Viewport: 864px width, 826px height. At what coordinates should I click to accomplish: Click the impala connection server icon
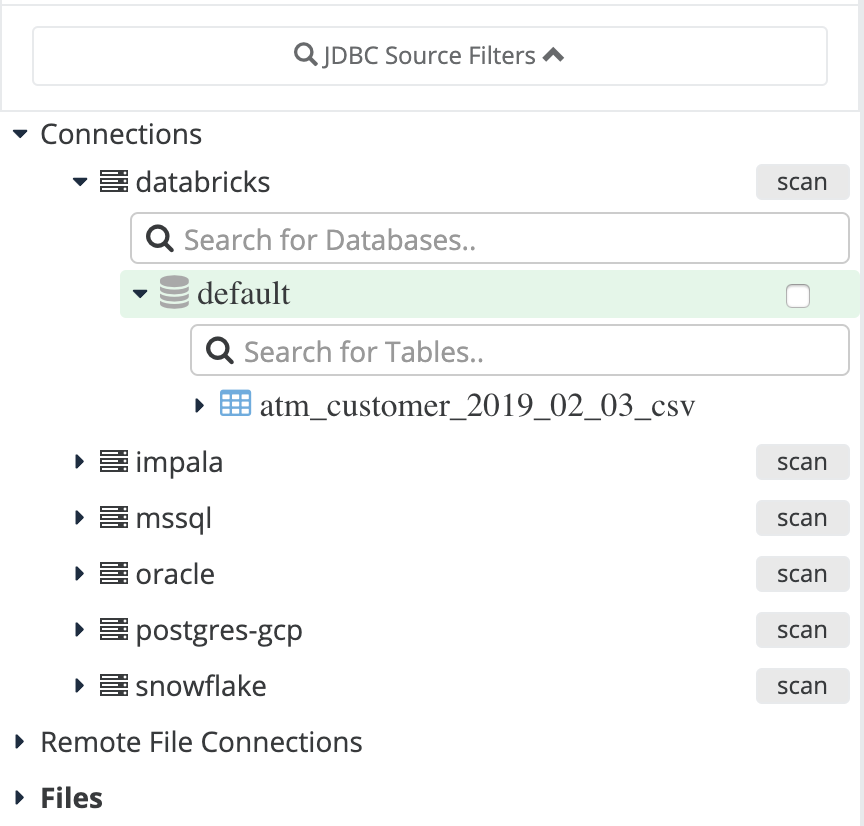click(114, 461)
